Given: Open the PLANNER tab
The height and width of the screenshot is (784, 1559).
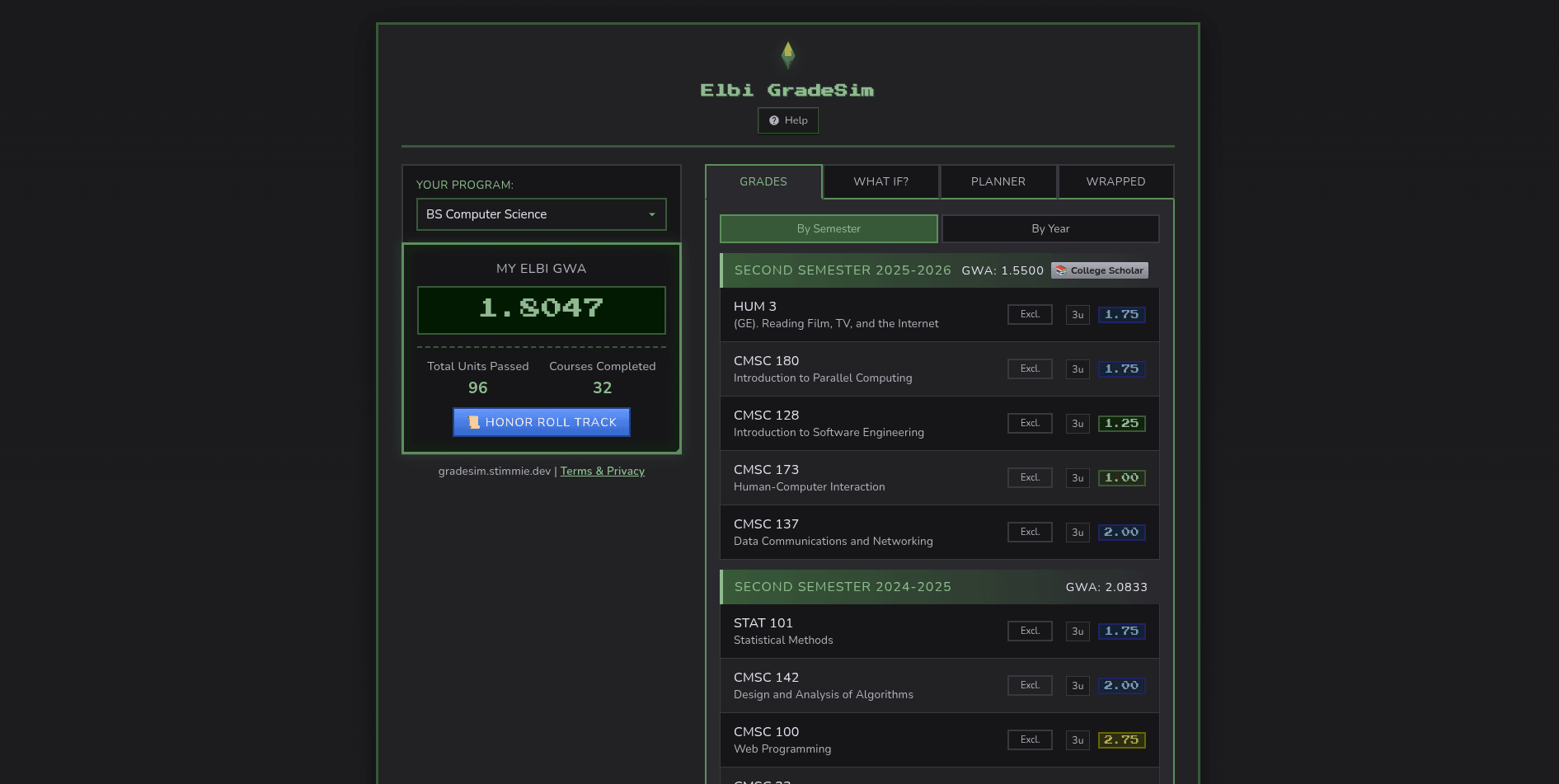Looking at the screenshot, I should pyautogui.click(x=998, y=181).
